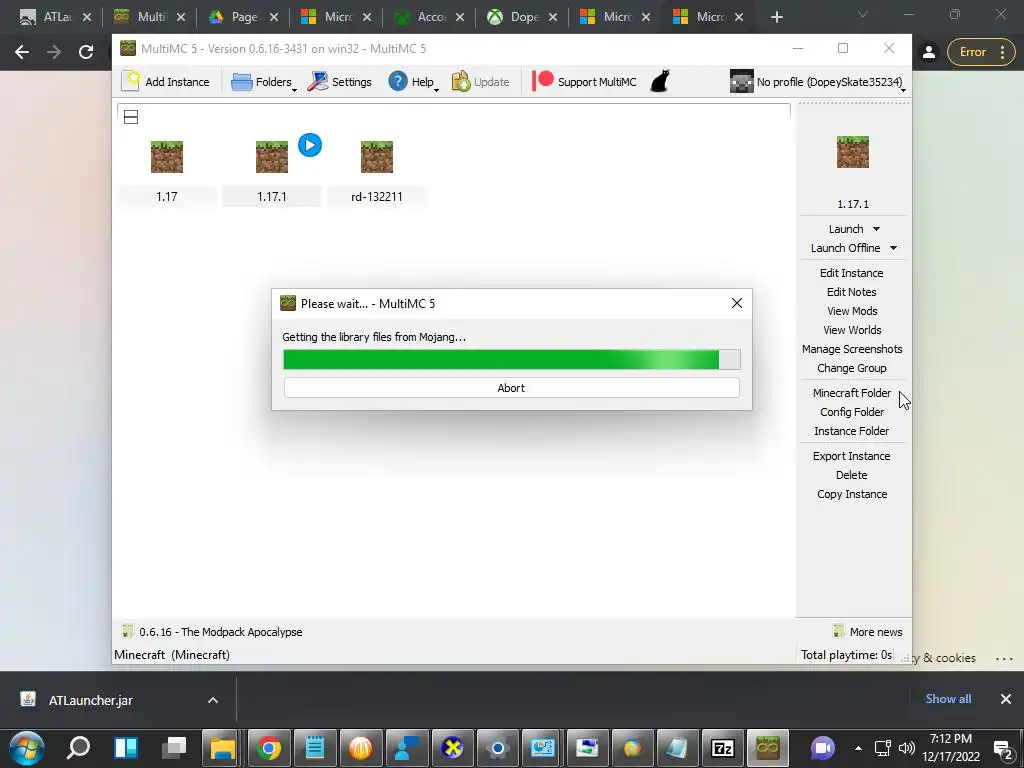Viewport: 1024px width, 768px height.
Task: Open the Config Folder
Action: click(x=852, y=411)
